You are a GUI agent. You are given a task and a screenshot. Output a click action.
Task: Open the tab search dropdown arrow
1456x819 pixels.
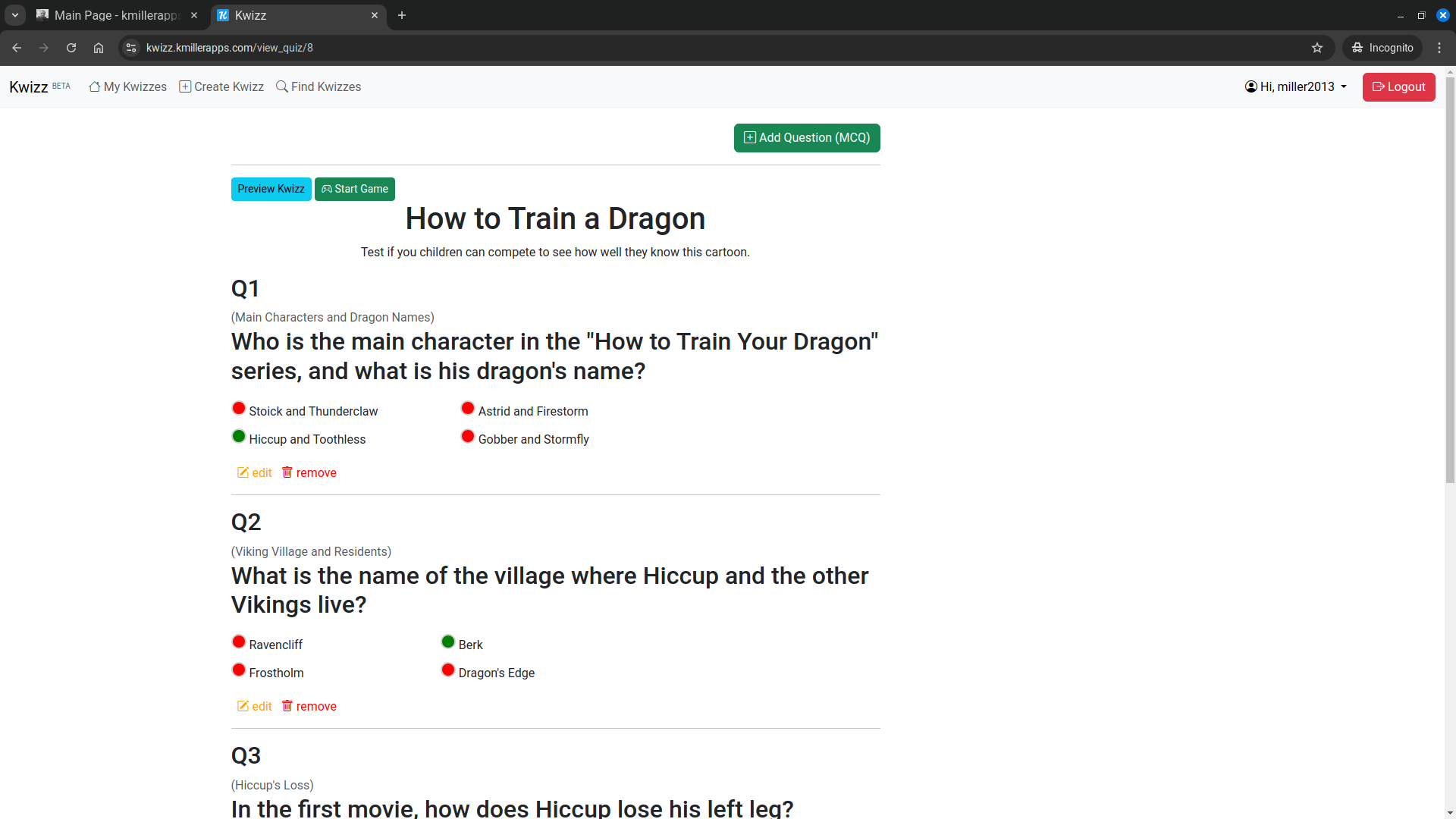pos(15,15)
